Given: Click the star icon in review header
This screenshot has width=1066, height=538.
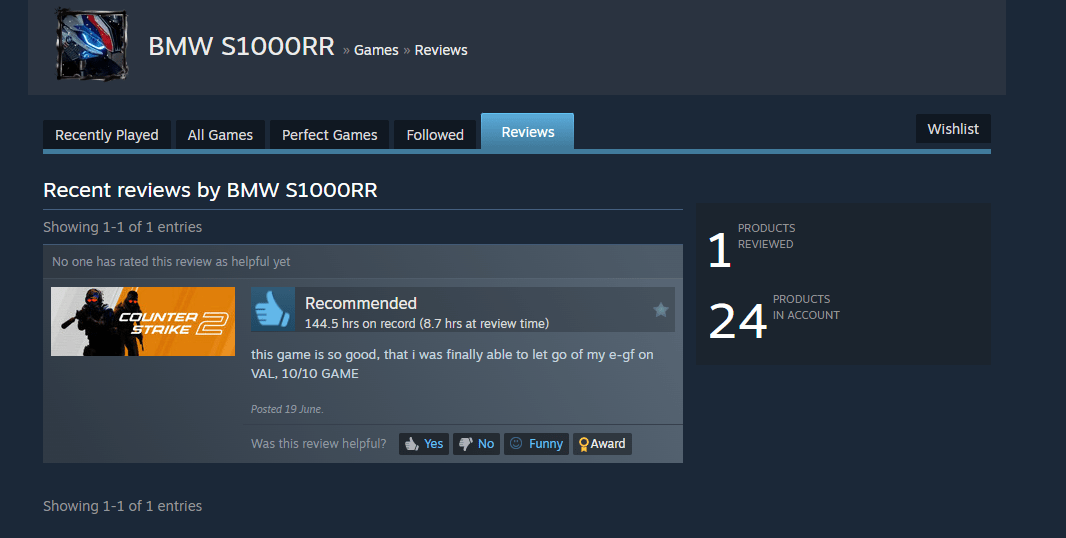Looking at the screenshot, I should click(661, 310).
